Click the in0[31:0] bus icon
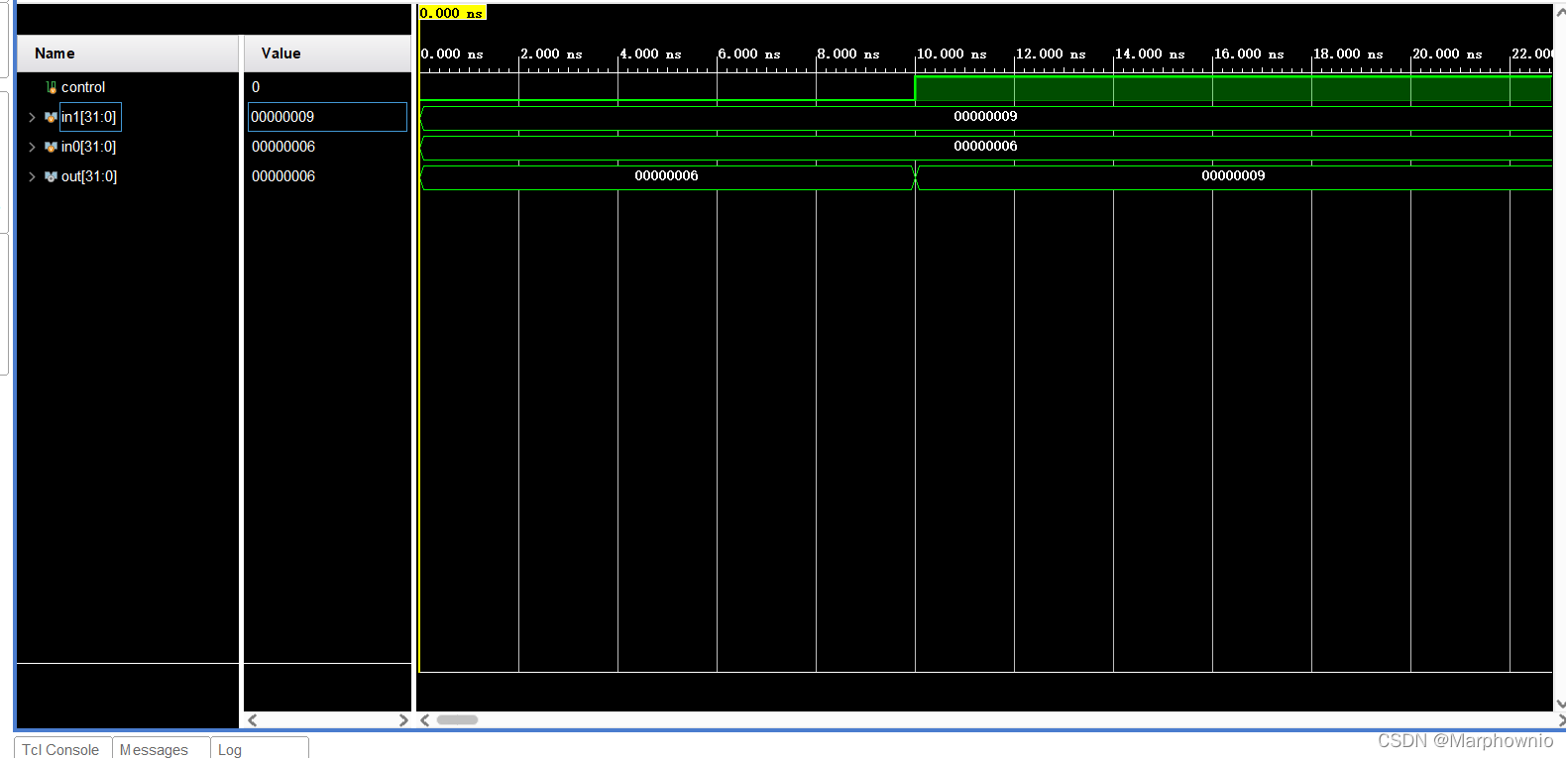 [51, 147]
